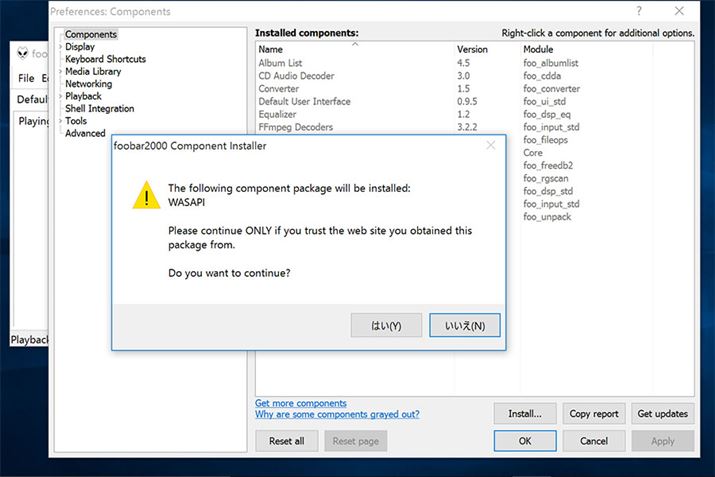The width and height of the screenshot is (715, 477).
Task: Expand the Playback tree node arrow
Action: pos(60,96)
